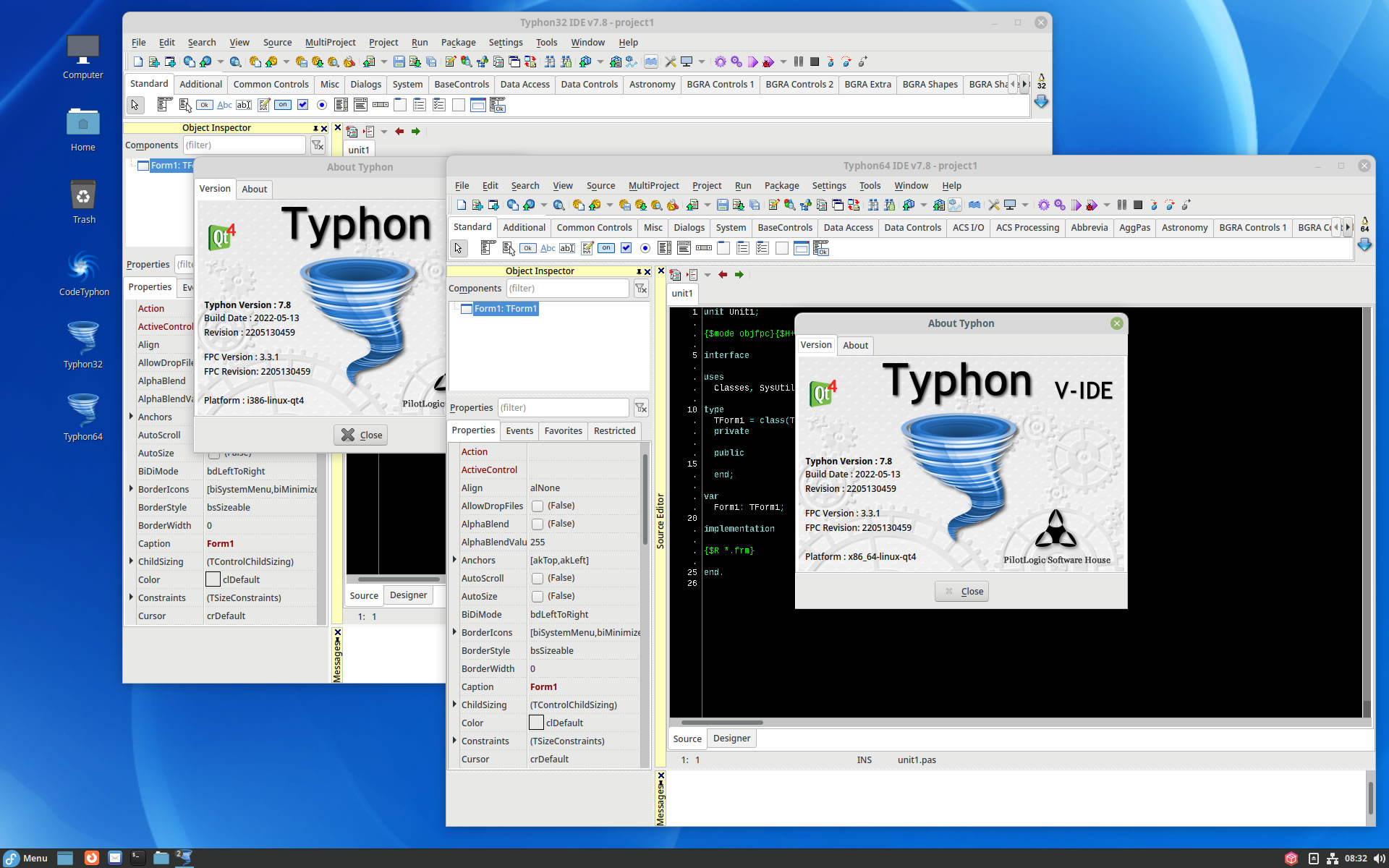
Task: Expand Constraints property in Typhon32 inspector
Action: click(131, 597)
